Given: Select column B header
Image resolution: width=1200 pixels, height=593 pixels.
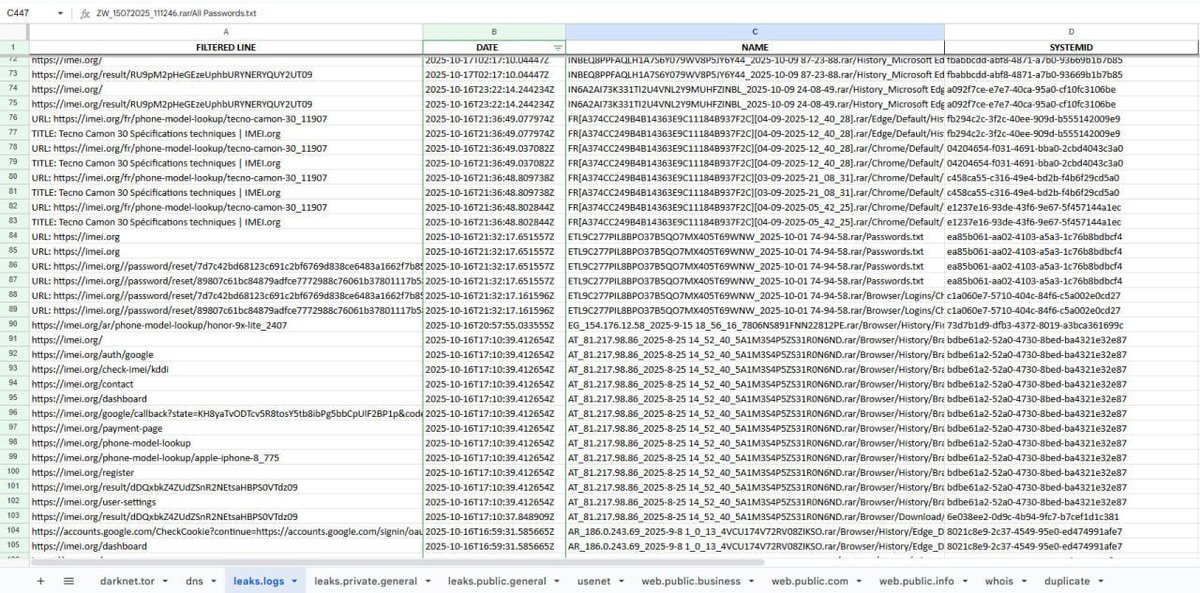Looking at the screenshot, I should tap(494, 32).
